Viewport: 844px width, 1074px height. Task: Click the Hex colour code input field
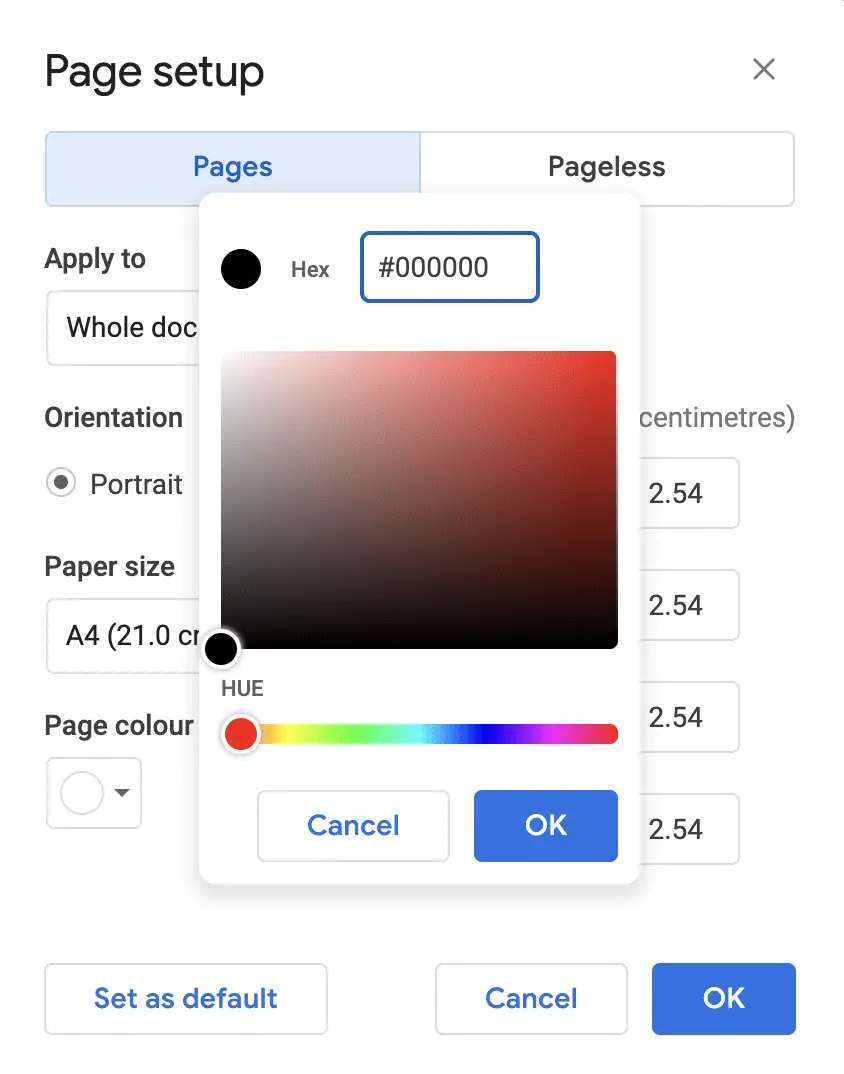coord(449,268)
